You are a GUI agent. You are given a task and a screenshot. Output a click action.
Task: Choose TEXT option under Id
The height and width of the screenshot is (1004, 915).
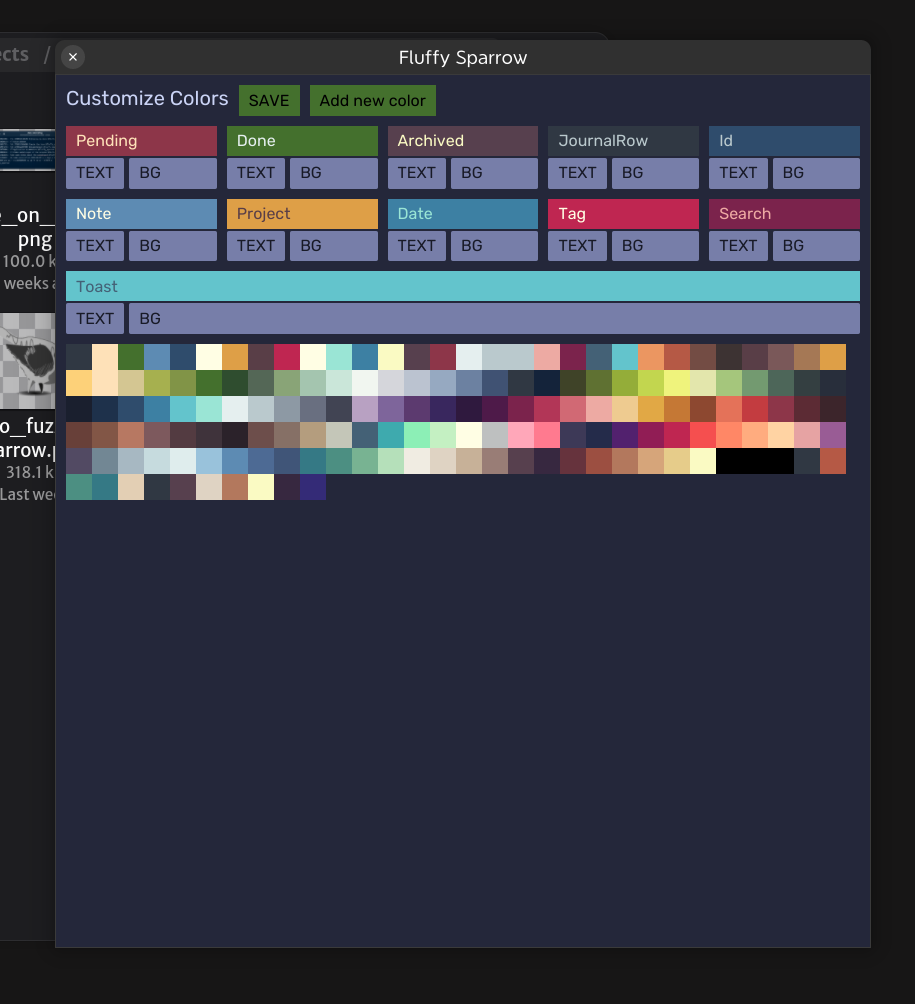pyautogui.click(x=738, y=173)
